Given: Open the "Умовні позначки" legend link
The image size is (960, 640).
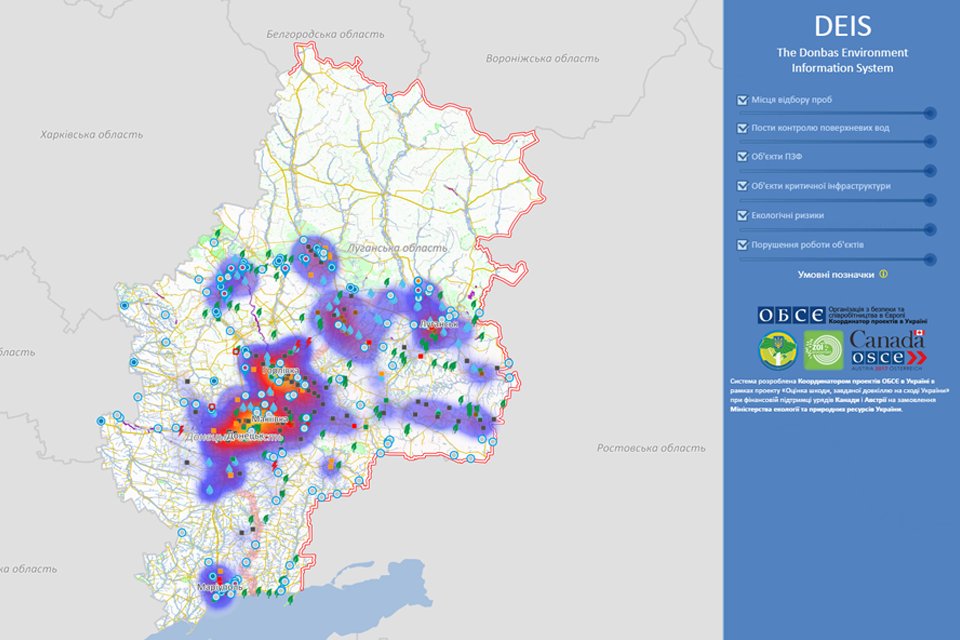Looking at the screenshot, I should (835, 275).
